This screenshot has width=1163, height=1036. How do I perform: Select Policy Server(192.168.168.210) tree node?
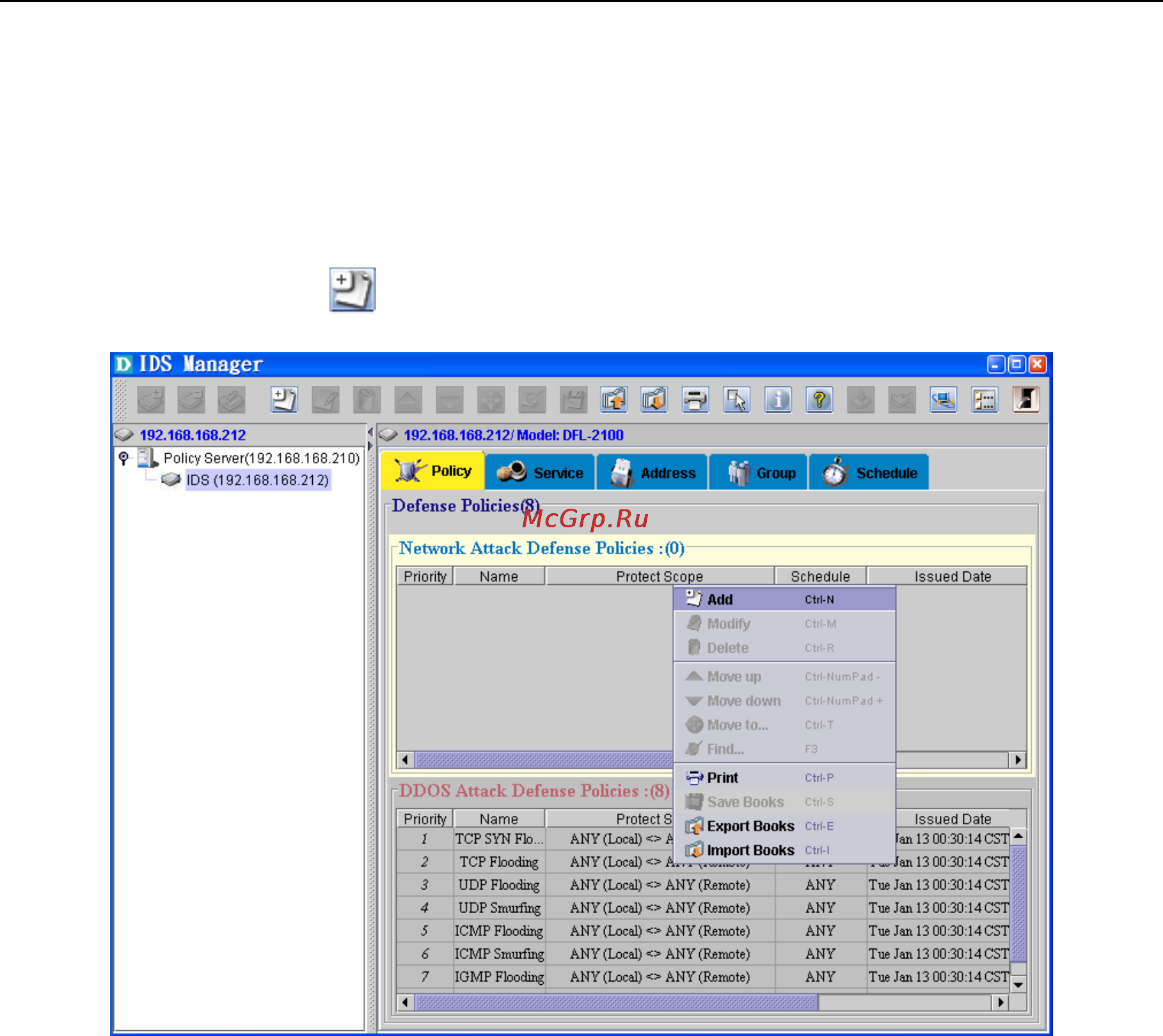click(x=262, y=459)
